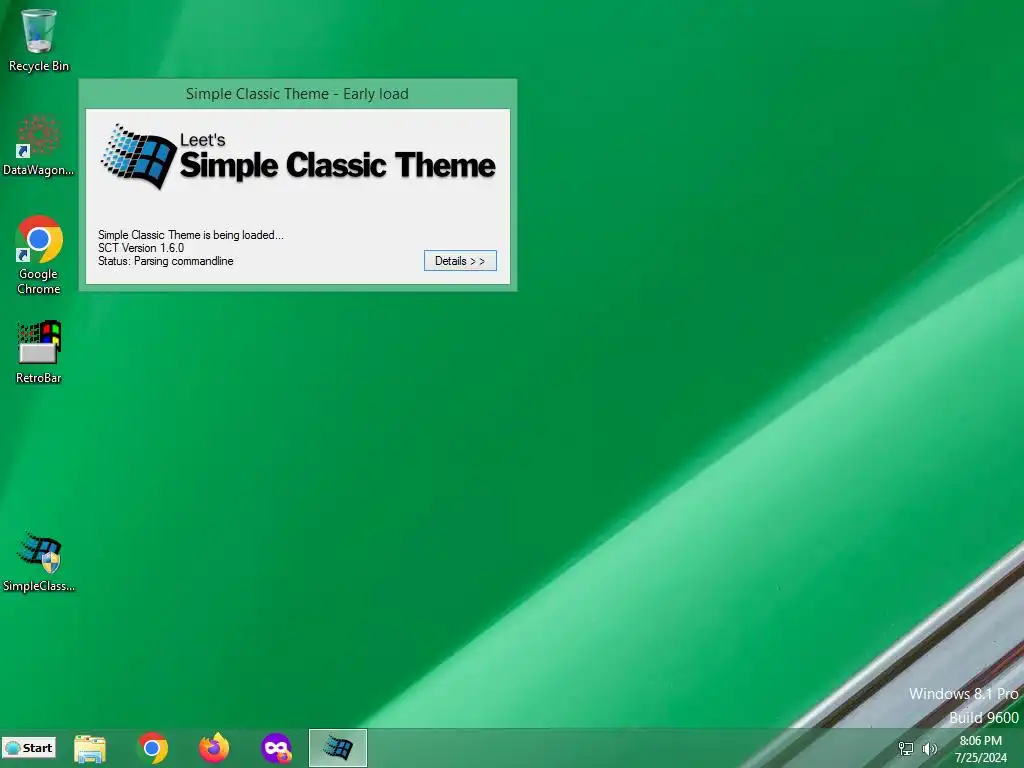Open File Explorer from the taskbar
The width and height of the screenshot is (1024, 768).
pos(90,748)
